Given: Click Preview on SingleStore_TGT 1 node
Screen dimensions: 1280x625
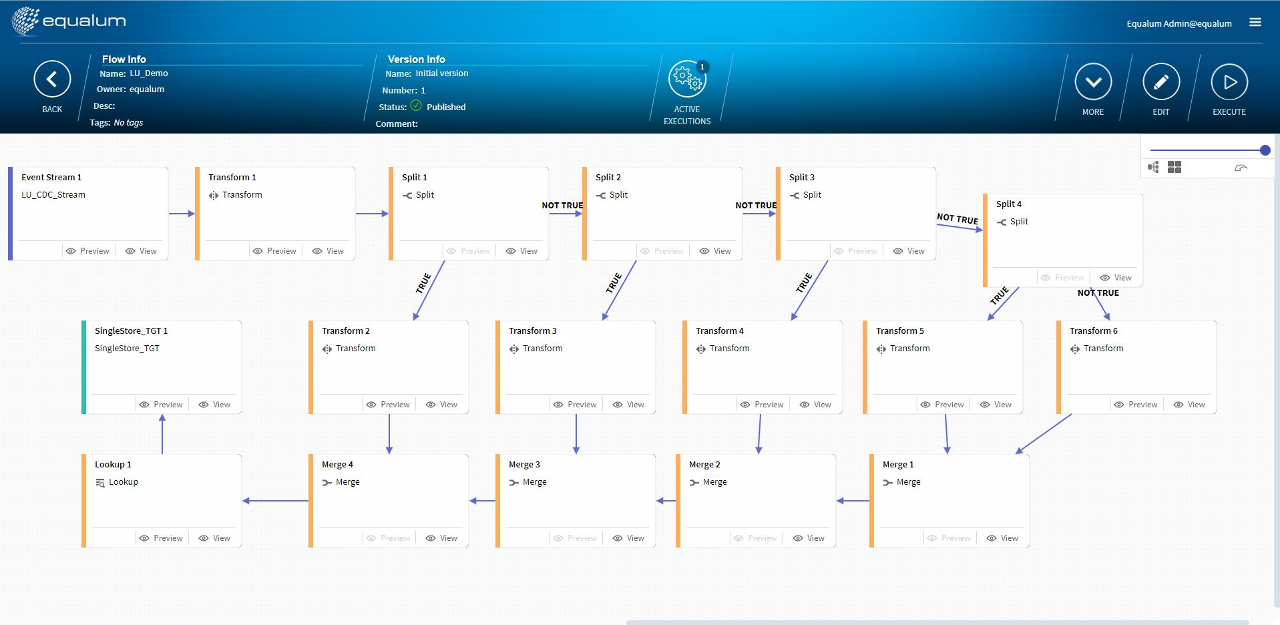Looking at the screenshot, I should (x=161, y=405).
